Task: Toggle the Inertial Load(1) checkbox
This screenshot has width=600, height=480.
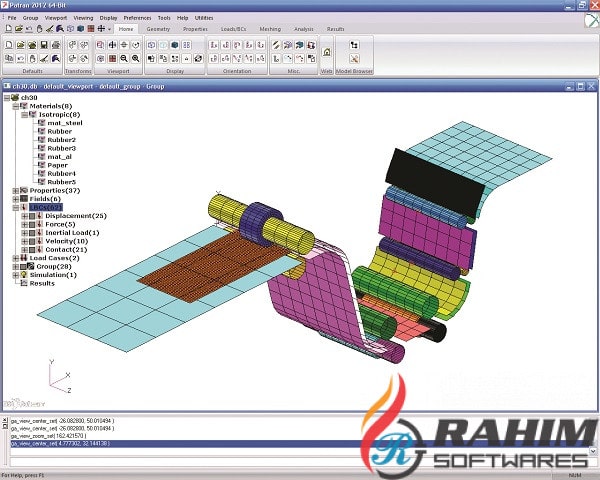Action: (x=32, y=233)
